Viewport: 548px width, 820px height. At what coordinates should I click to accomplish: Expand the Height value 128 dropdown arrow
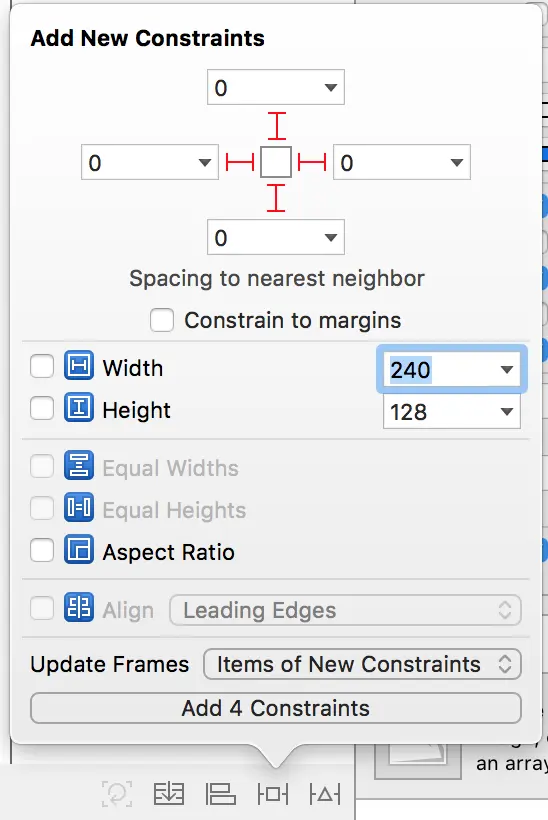506,412
